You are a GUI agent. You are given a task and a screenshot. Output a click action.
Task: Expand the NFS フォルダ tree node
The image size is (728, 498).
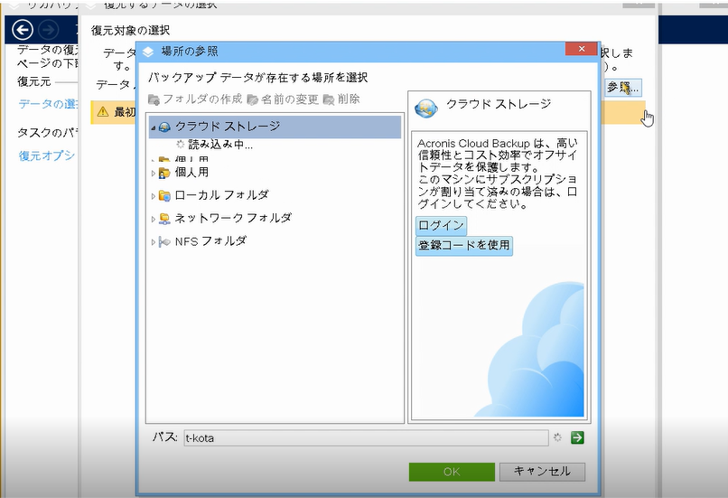tap(153, 242)
